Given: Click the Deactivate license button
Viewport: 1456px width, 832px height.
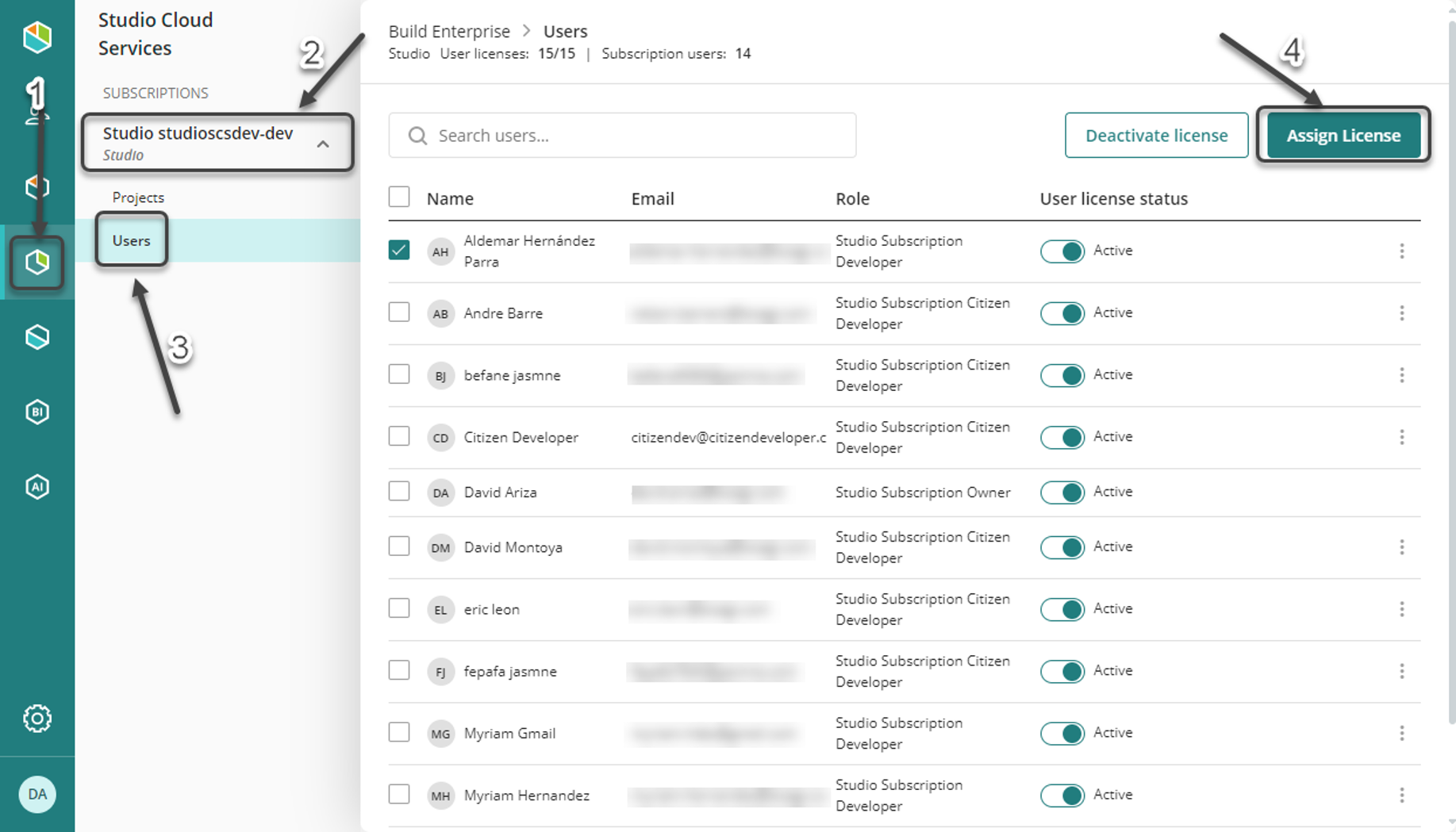Looking at the screenshot, I should pos(1156,136).
